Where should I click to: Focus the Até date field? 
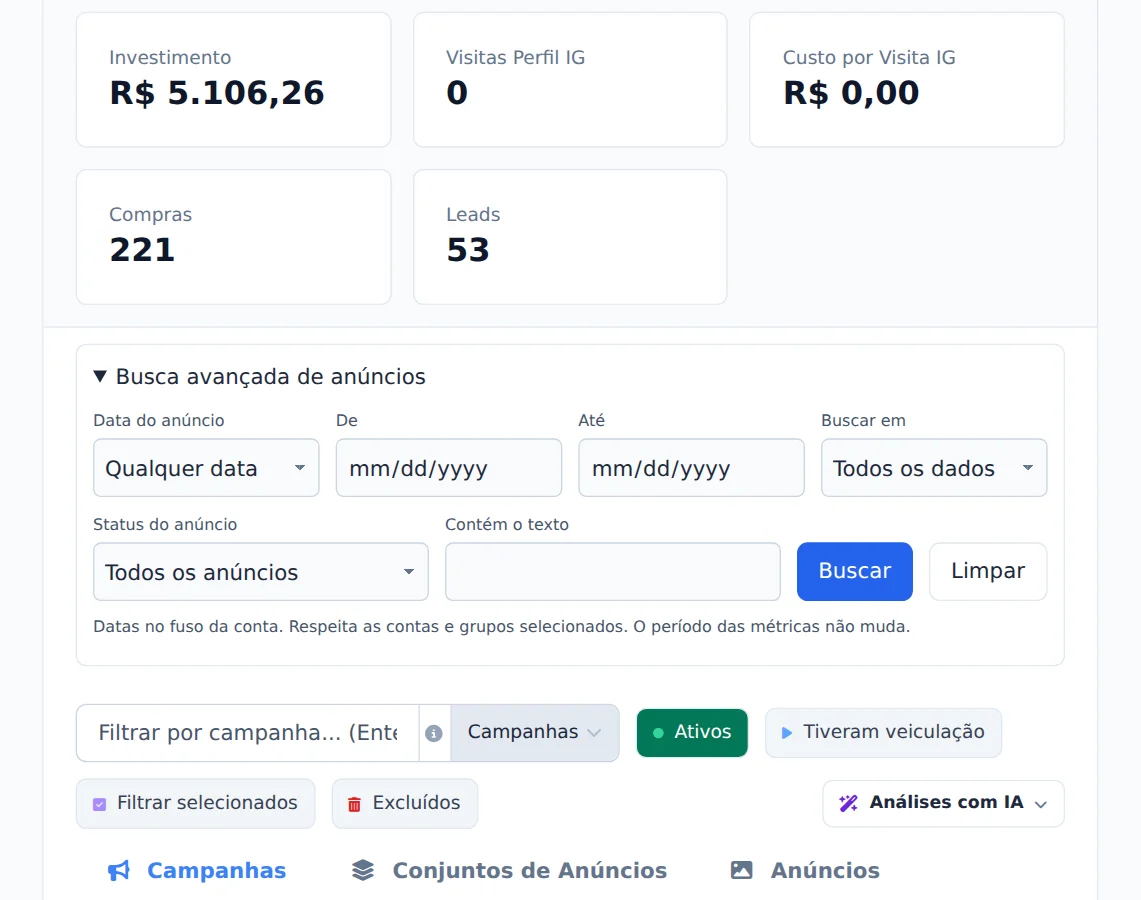(691, 468)
